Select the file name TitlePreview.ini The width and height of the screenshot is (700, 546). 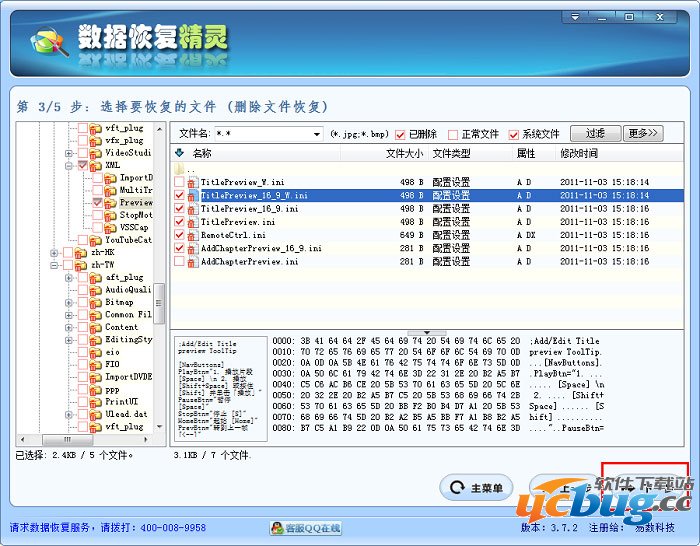(238, 222)
